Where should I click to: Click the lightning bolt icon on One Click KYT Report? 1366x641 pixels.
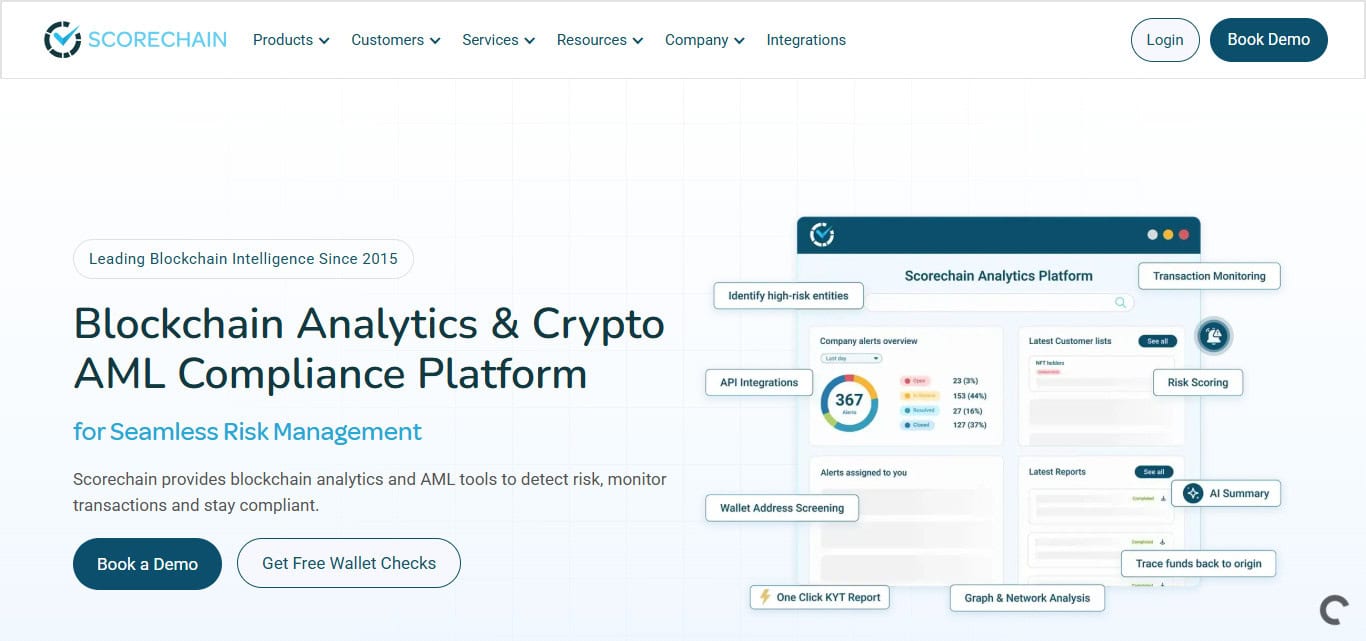(x=766, y=597)
